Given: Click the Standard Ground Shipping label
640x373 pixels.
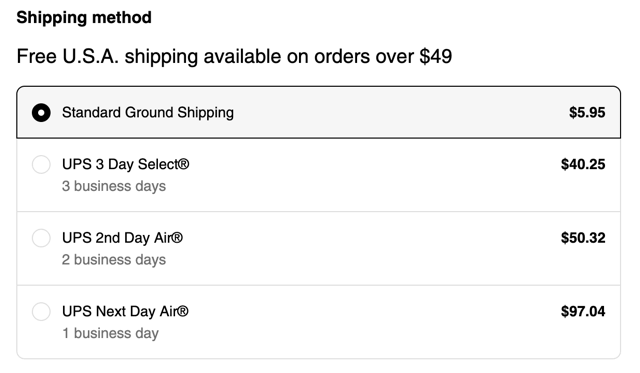Looking at the screenshot, I should click(x=148, y=113).
